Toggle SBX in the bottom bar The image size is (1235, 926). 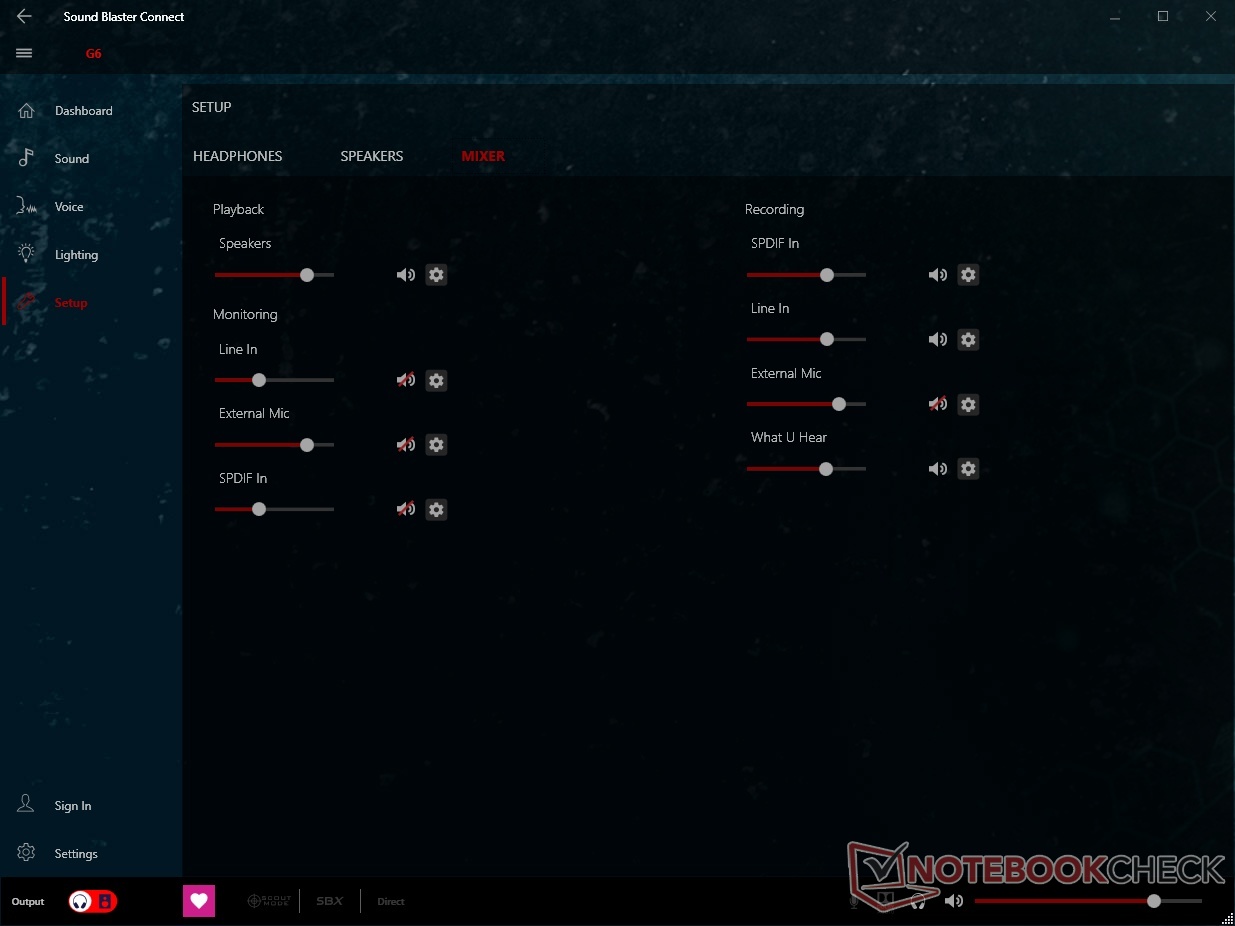coord(329,902)
